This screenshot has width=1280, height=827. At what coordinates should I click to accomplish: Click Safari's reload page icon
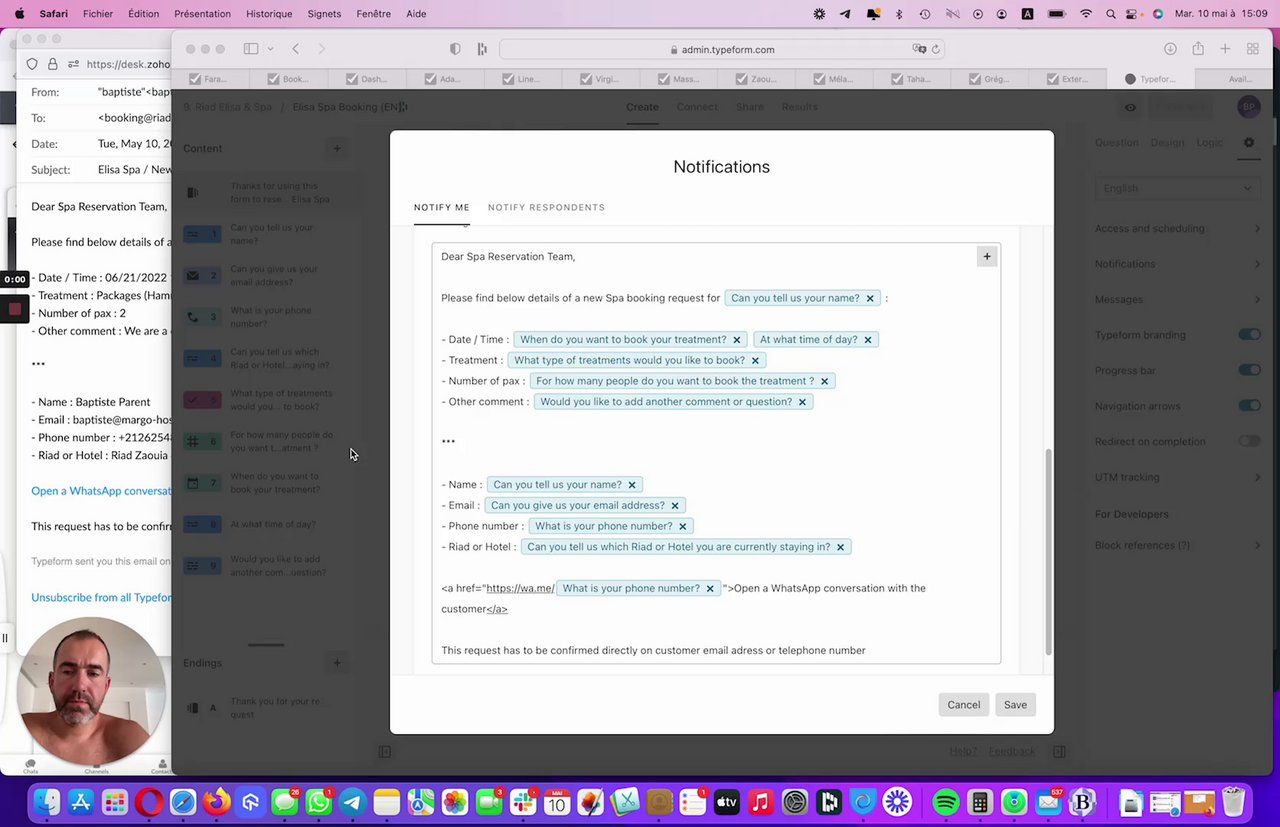click(x=936, y=49)
